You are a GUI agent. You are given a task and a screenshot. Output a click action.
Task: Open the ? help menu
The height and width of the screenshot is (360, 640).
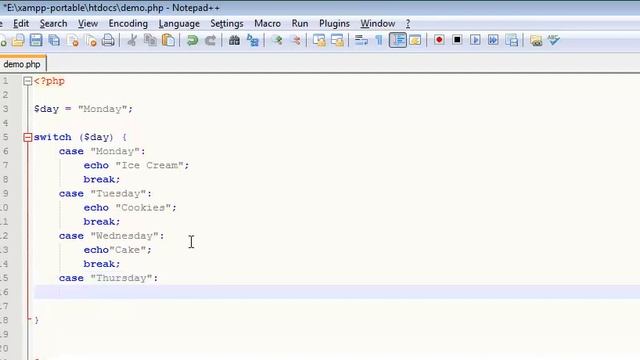point(407,23)
